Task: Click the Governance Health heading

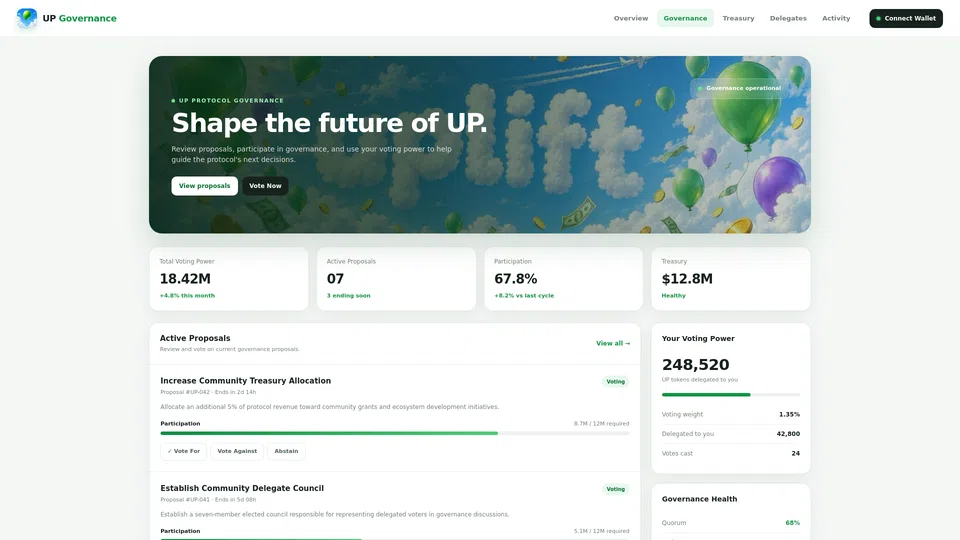Action: pyautogui.click(x=699, y=499)
